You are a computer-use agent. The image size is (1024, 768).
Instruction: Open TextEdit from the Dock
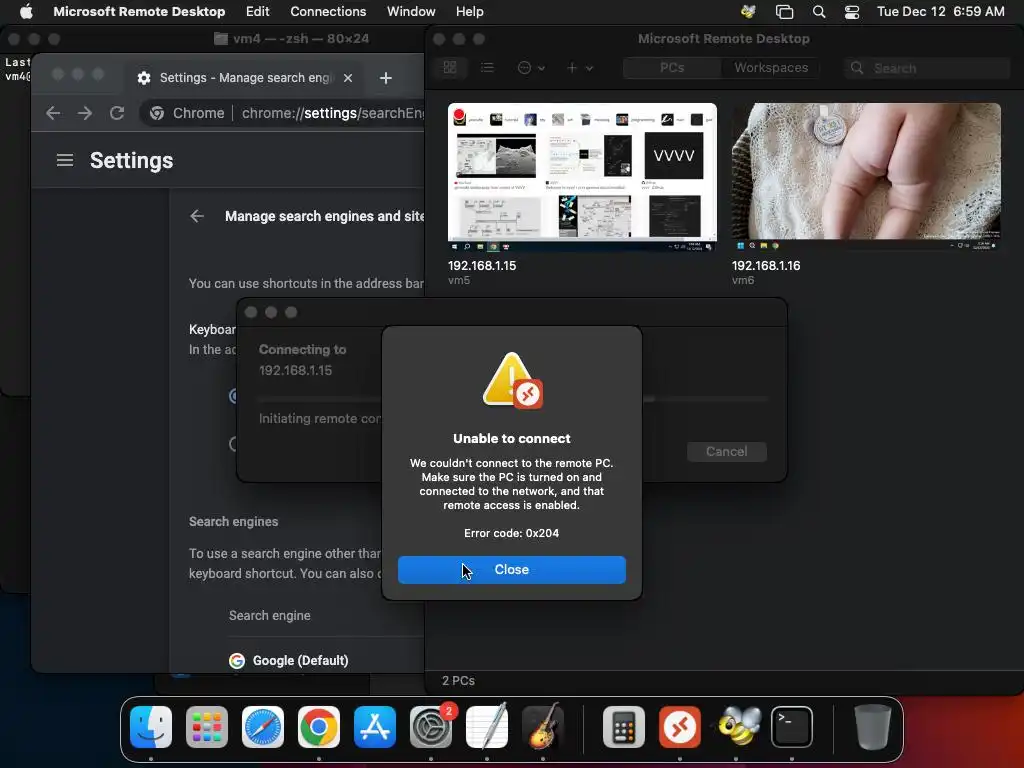(x=487, y=727)
